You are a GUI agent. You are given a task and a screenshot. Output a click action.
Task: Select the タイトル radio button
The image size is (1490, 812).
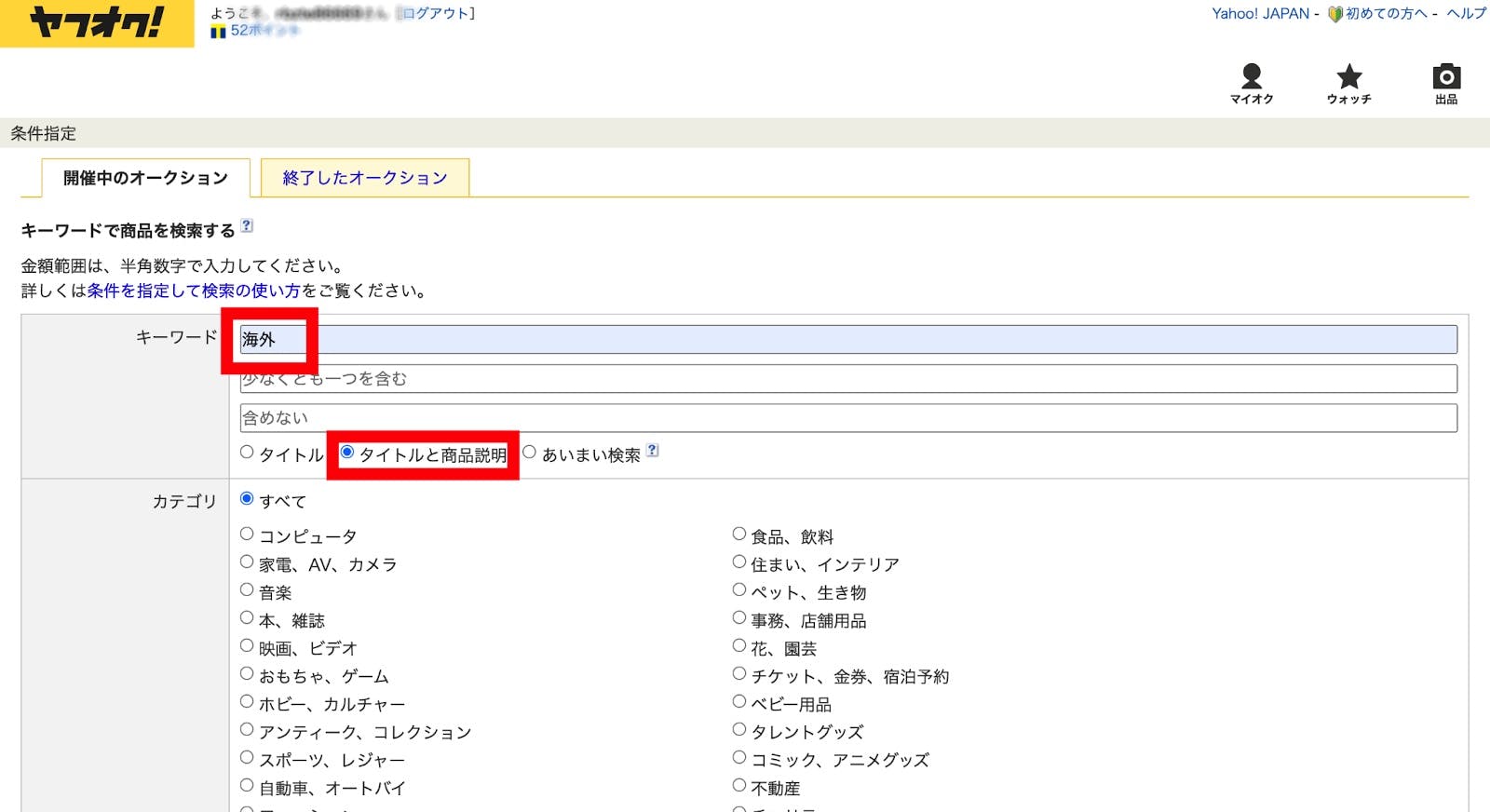(247, 453)
